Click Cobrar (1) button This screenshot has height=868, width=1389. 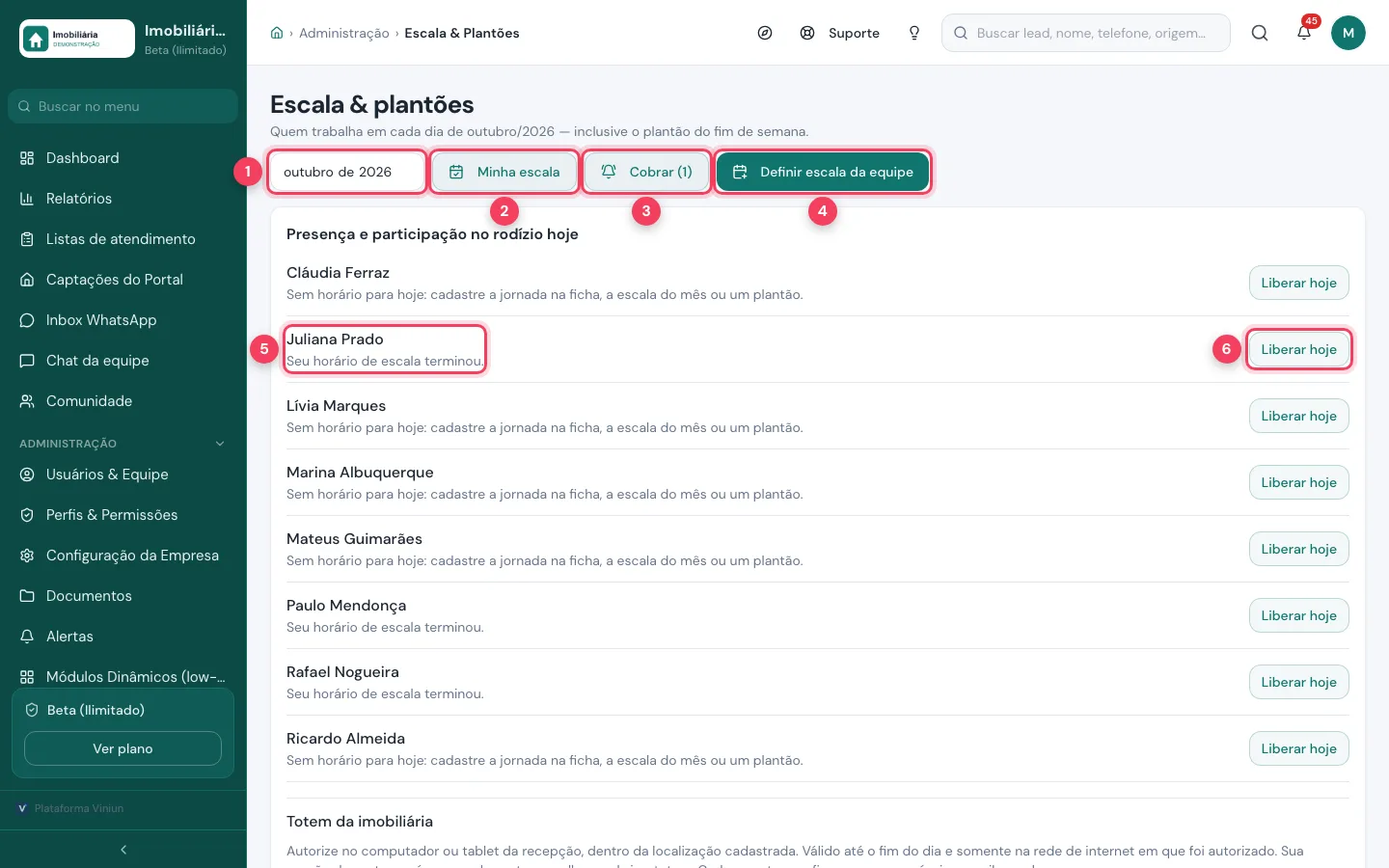647,172
